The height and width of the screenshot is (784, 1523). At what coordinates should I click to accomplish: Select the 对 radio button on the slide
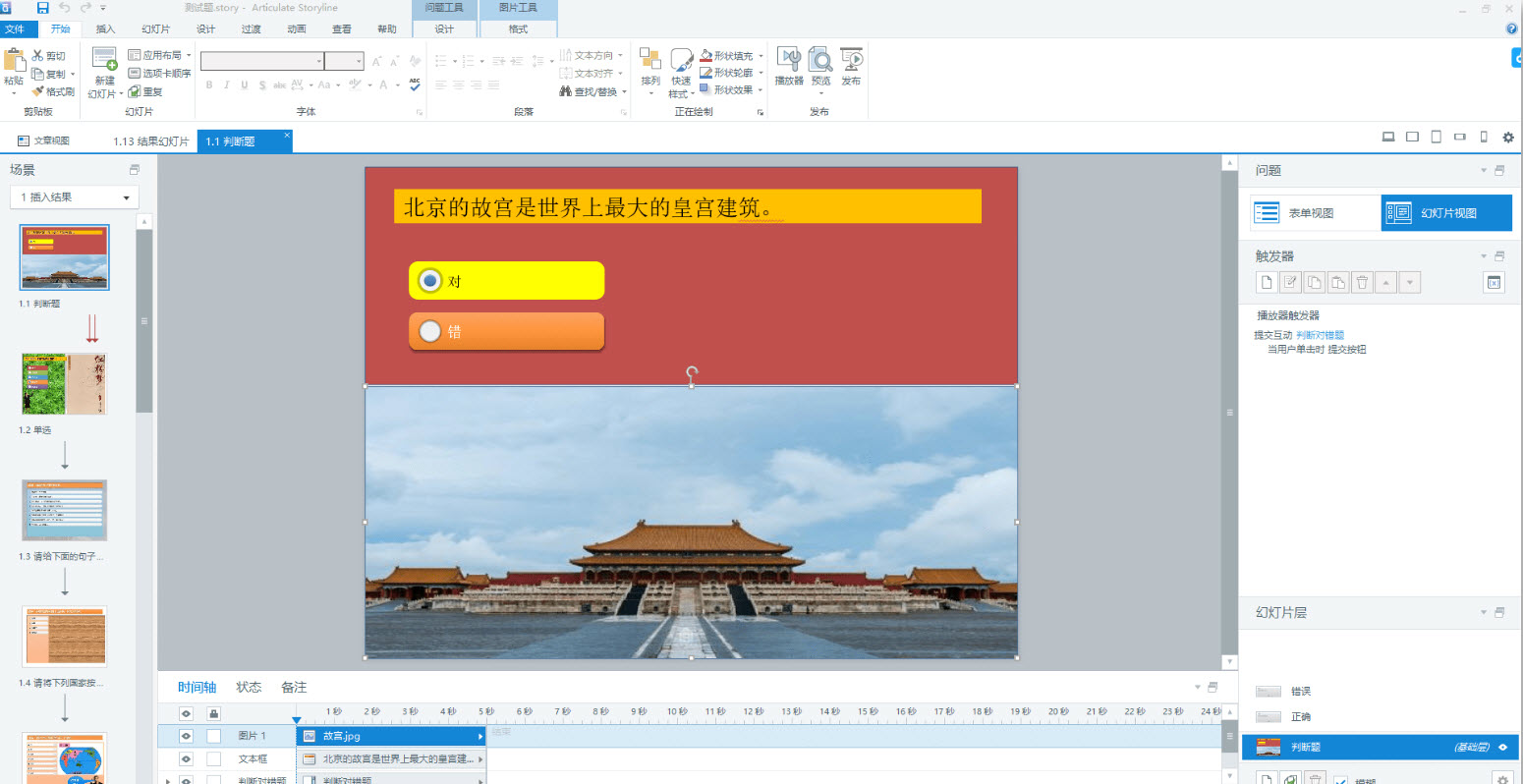(429, 281)
